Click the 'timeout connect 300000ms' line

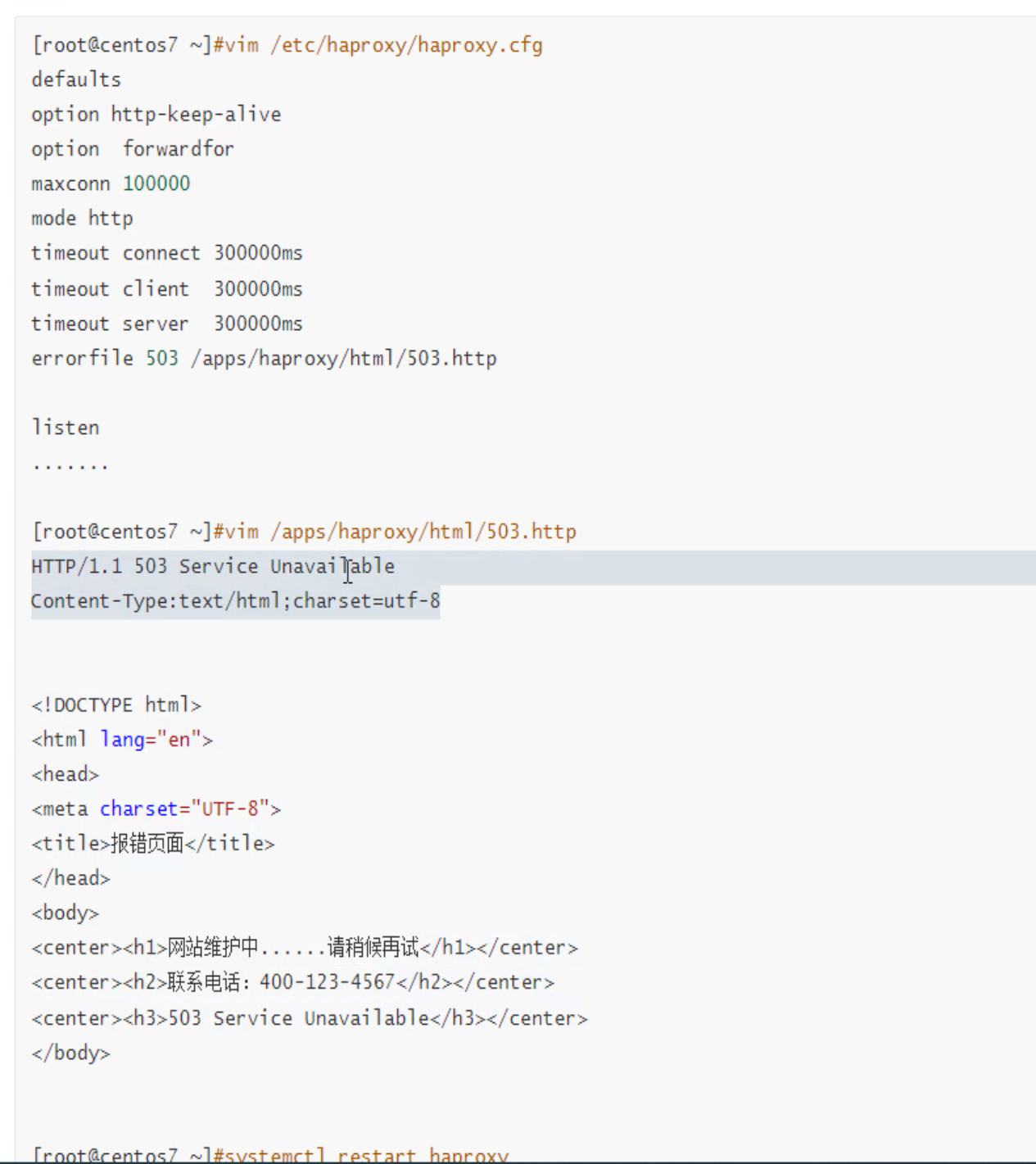tap(166, 253)
